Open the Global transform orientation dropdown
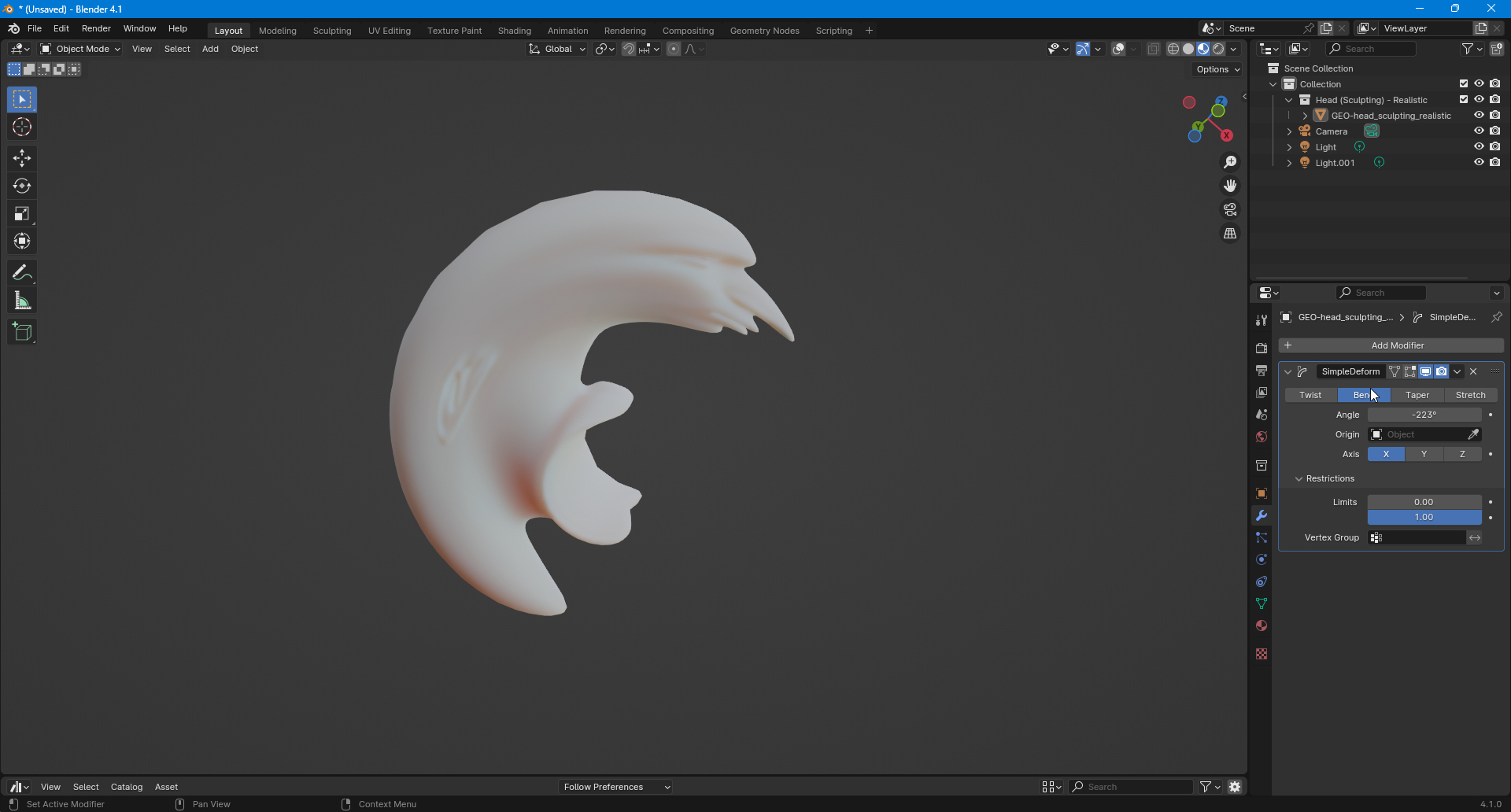This screenshot has height=812, width=1511. click(557, 49)
